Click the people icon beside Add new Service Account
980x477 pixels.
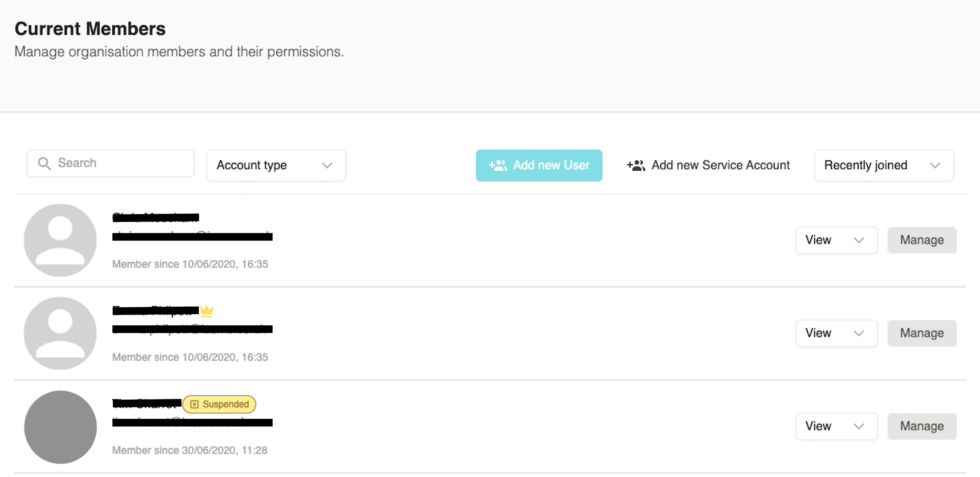636,165
